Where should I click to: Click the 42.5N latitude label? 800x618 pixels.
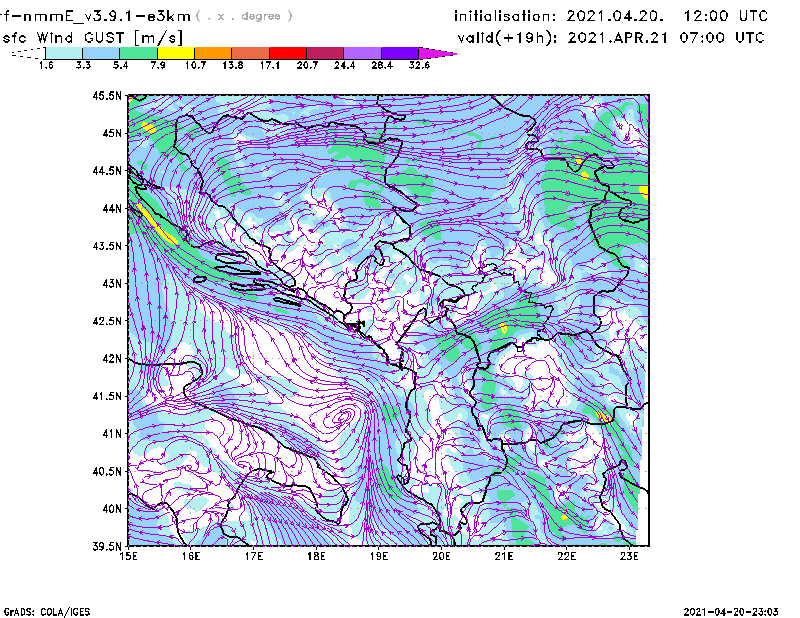(x=107, y=321)
